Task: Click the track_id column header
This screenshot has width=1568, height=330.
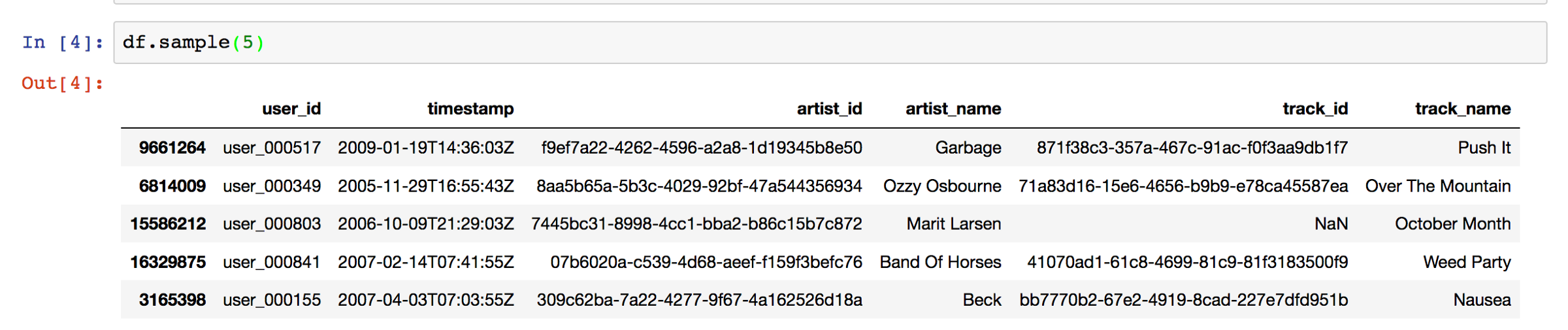Action: pyautogui.click(x=1315, y=108)
